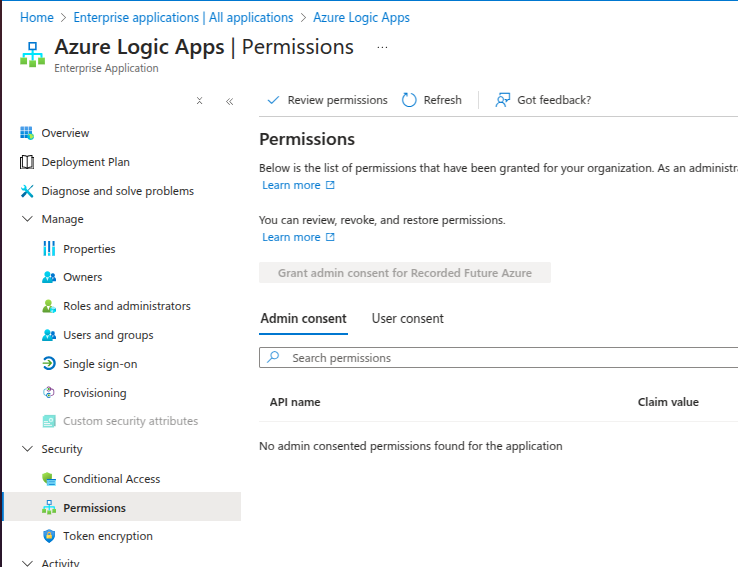This screenshot has width=738, height=567.
Task: Click the Roles and administrators icon
Action: pos(49,306)
